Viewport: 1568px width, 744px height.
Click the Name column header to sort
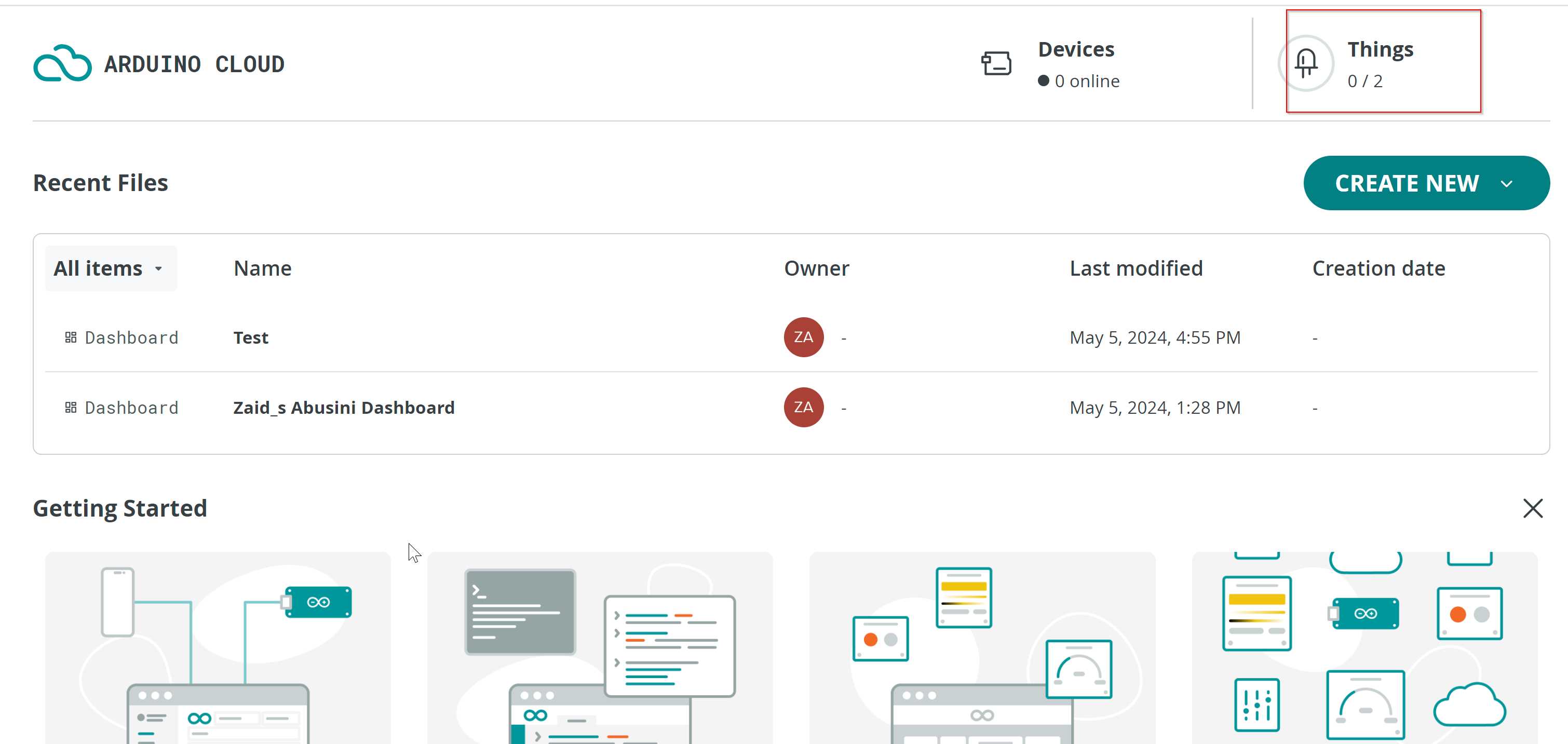click(262, 267)
